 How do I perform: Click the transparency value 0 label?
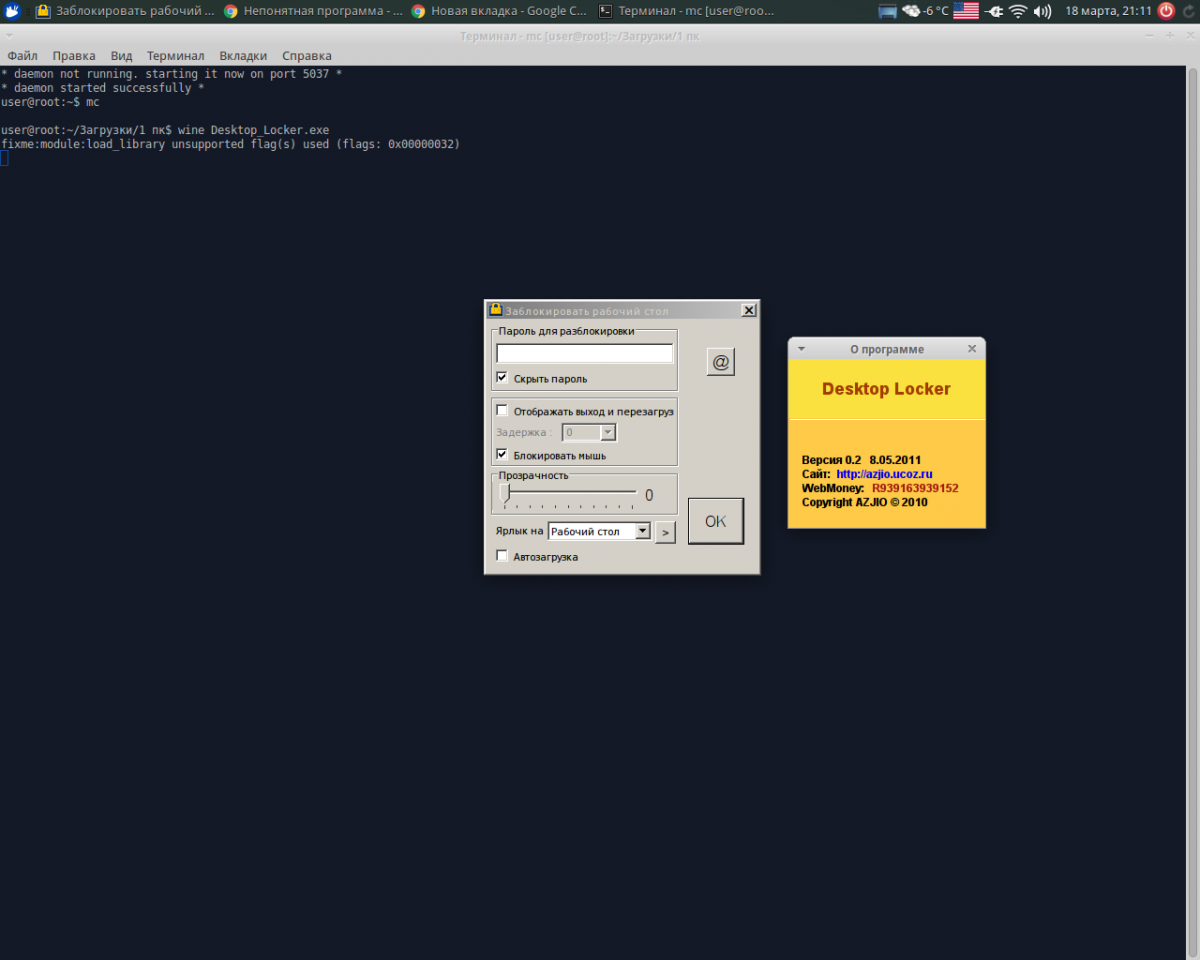click(649, 495)
